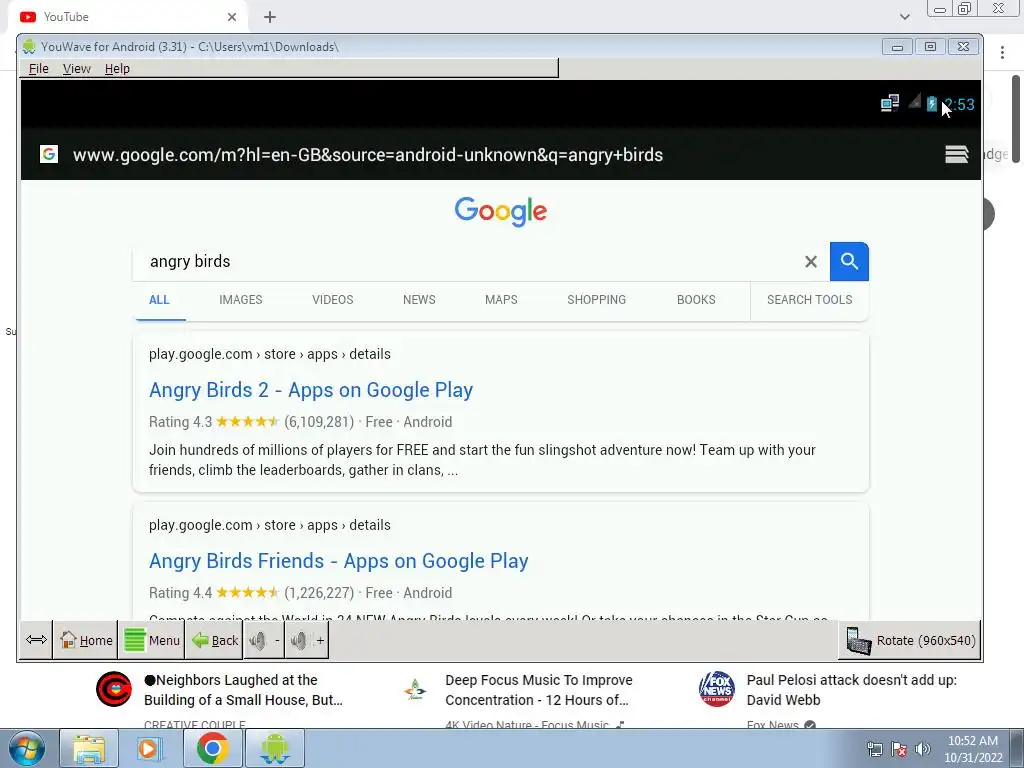Switch to YouWave Android taskbar icon
This screenshot has width=1024, height=768.
(275, 748)
